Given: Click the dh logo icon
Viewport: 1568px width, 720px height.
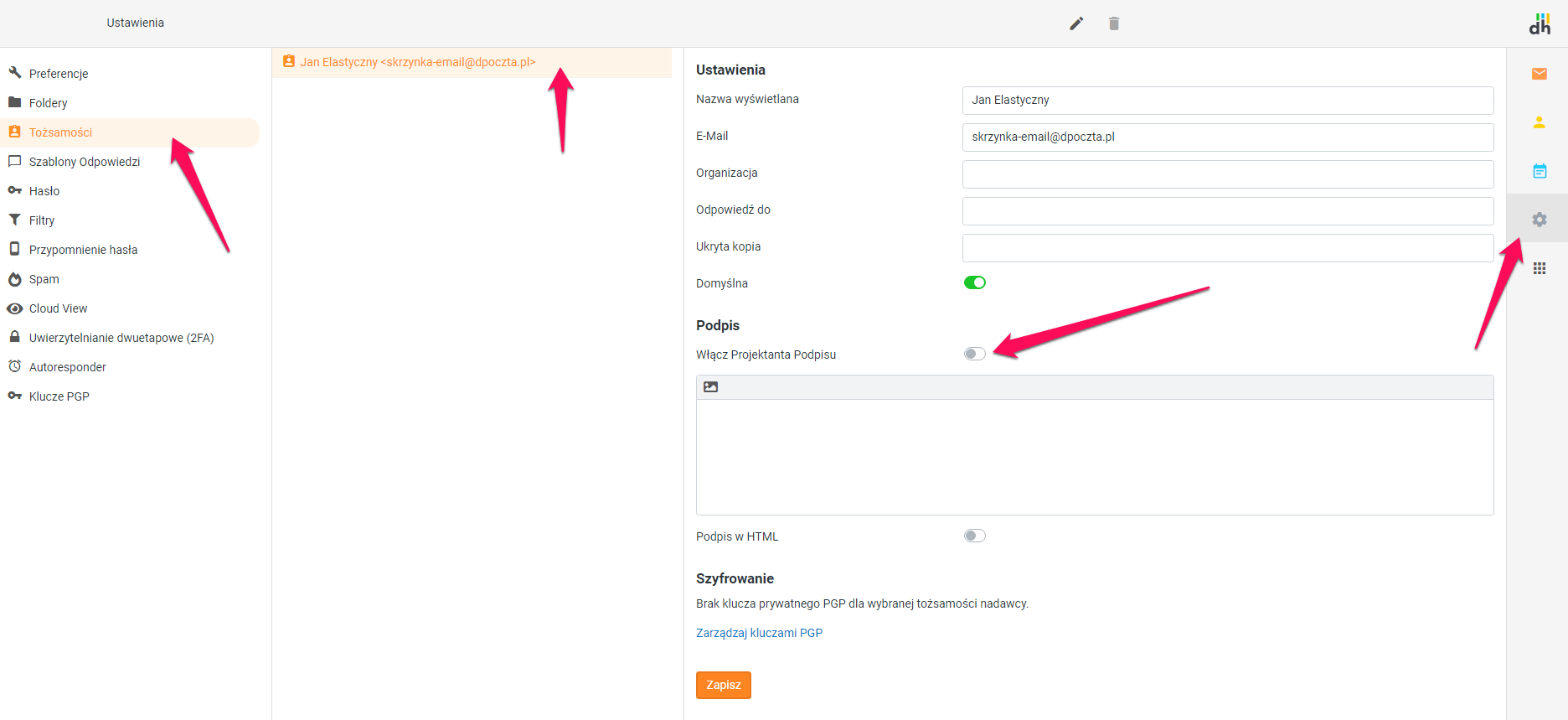Looking at the screenshot, I should 1540,23.
